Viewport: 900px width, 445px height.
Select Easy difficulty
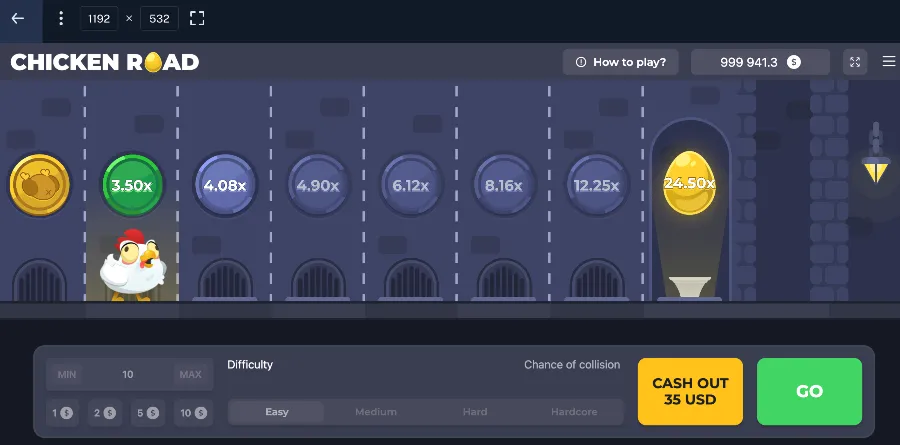[x=277, y=412]
